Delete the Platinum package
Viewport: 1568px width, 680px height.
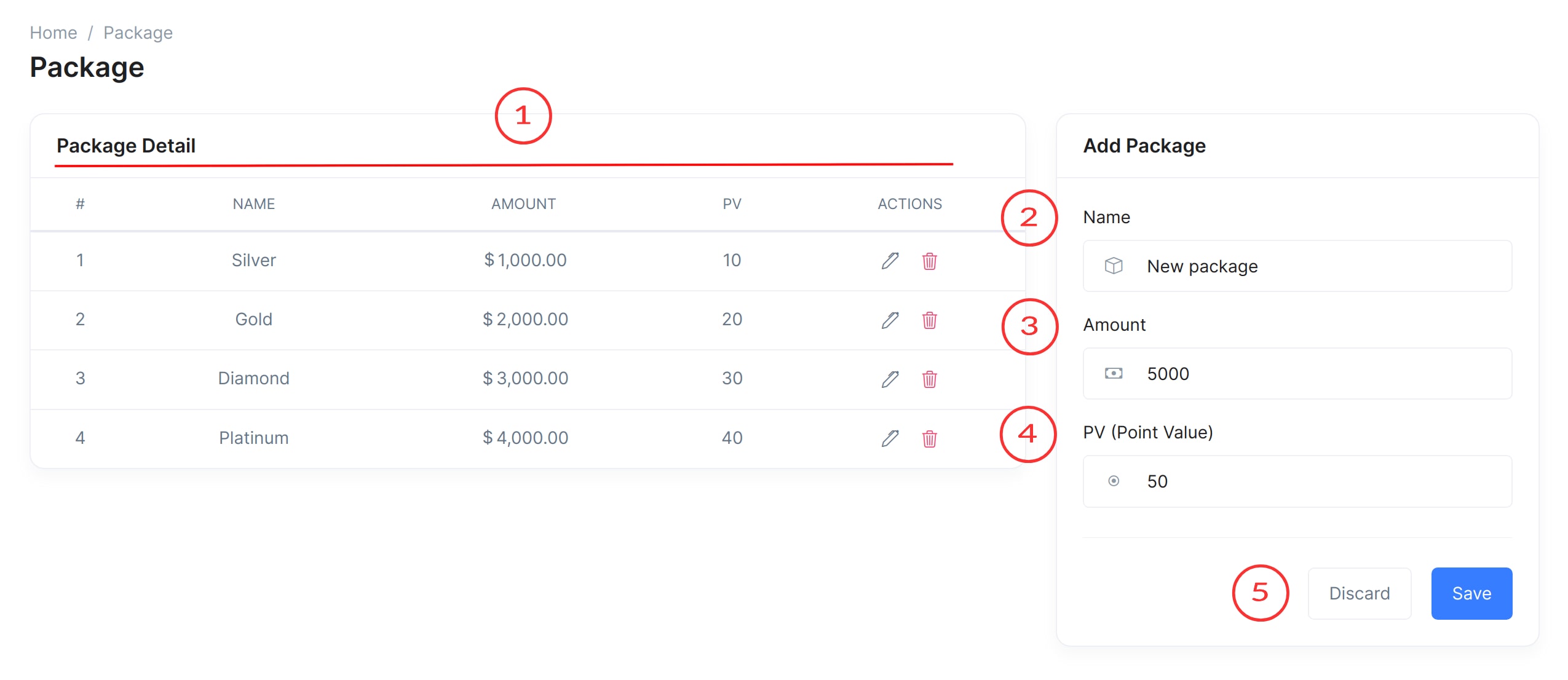(x=929, y=438)
